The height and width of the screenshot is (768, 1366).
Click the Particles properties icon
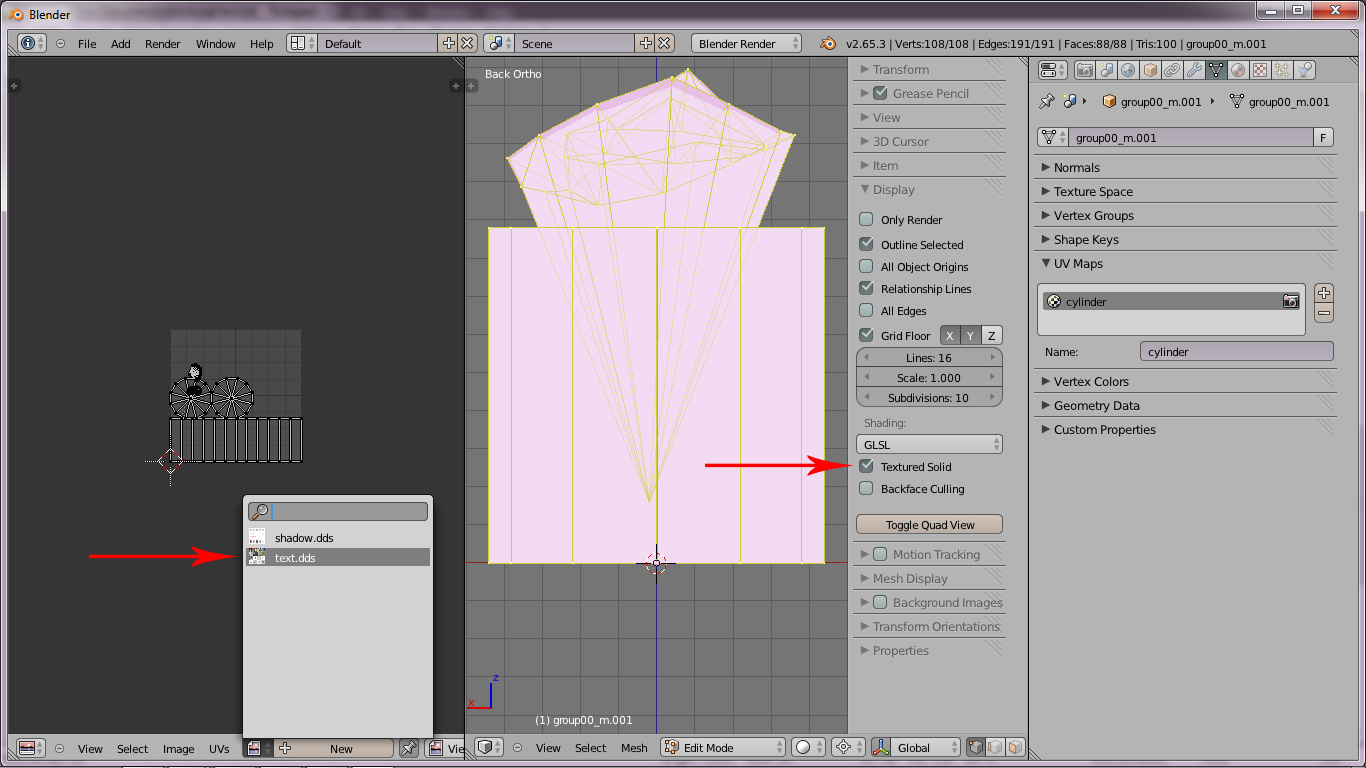point(1282,70)
